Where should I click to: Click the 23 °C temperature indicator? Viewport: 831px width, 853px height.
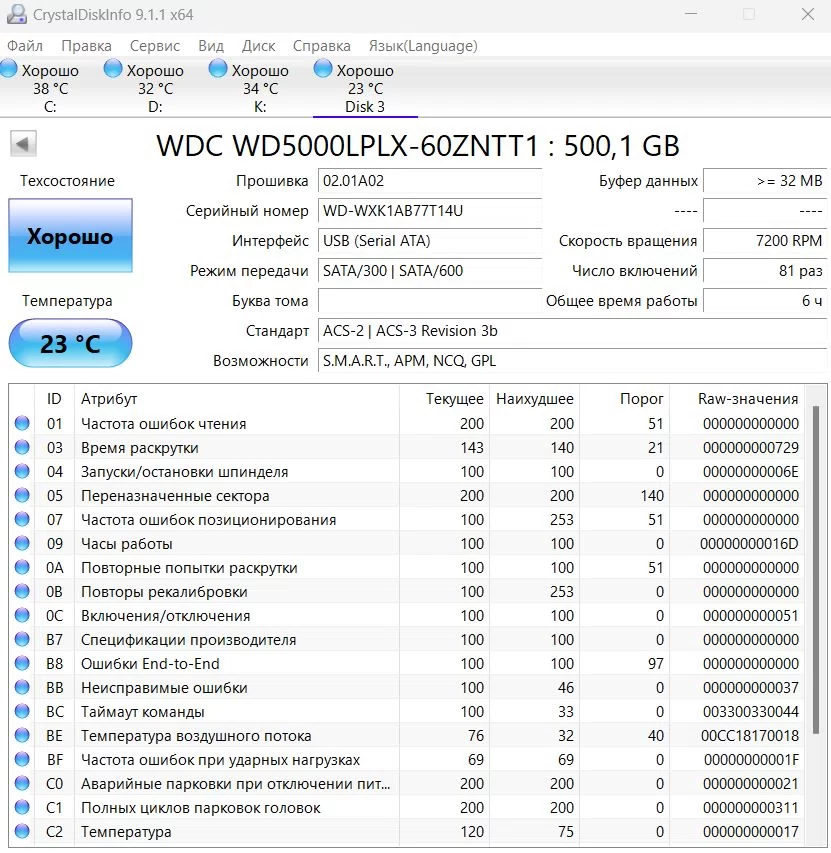(x=70, y=343)
